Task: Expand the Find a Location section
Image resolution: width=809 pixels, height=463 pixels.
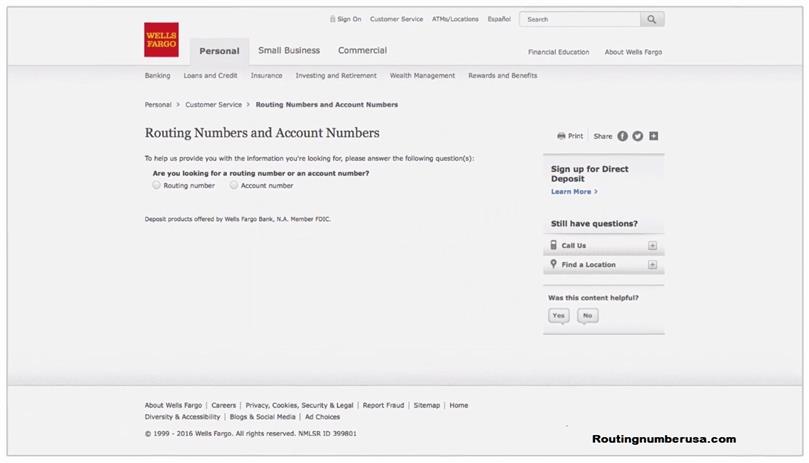Action: click(653, 265)
